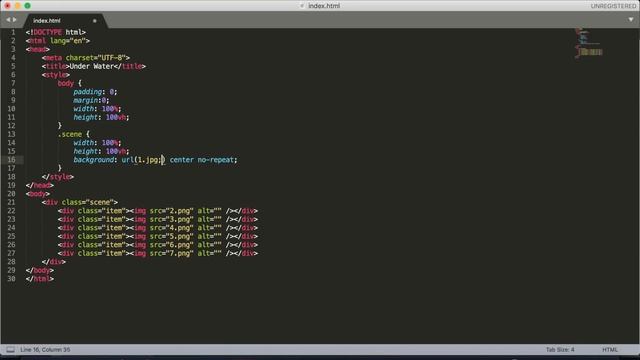Viewport: 640px width, 360px height.
Task: Select the index.html tab
Action: pyautogui.click(x=47, y=20)
